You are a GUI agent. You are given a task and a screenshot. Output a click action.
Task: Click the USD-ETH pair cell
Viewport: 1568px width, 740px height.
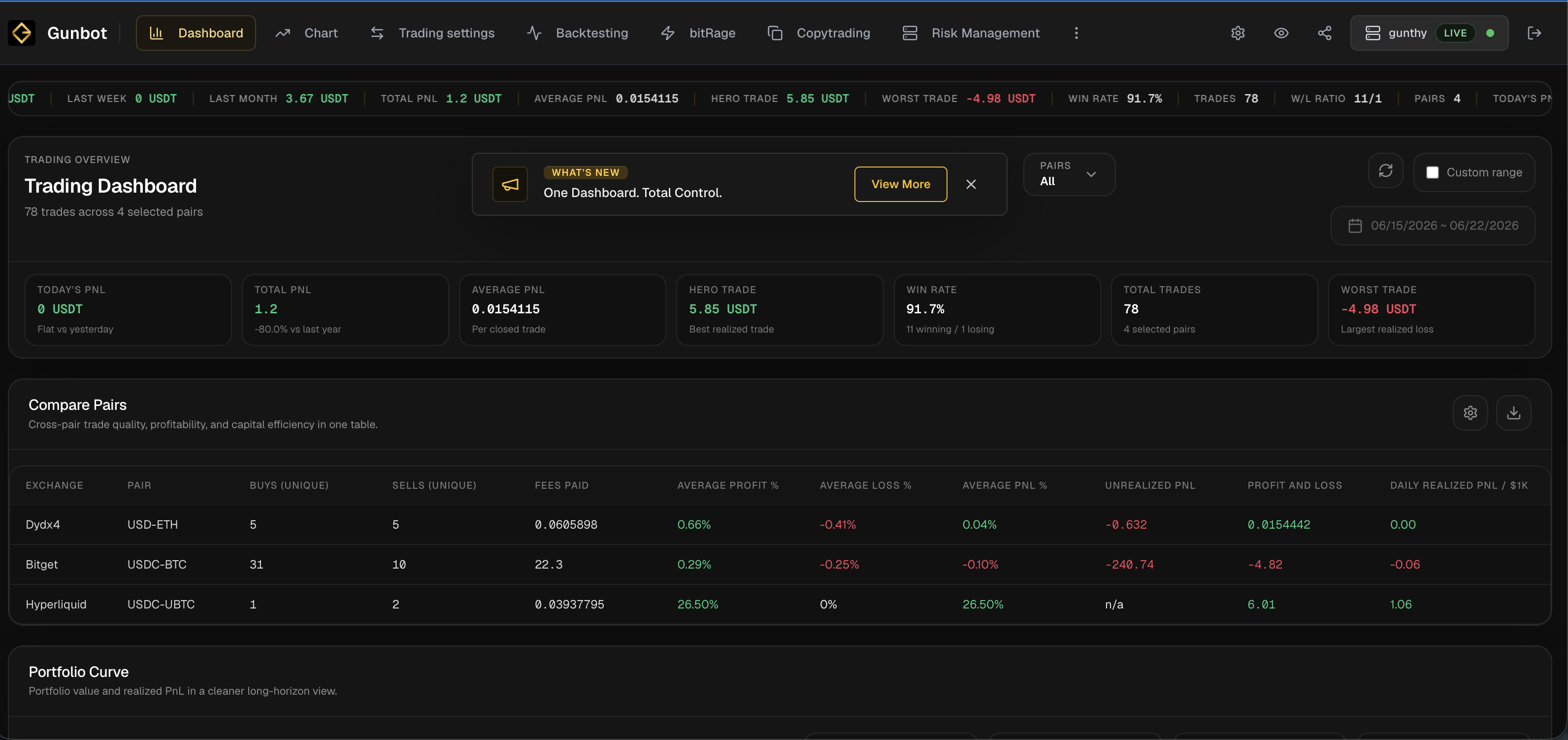click(152, 524)
